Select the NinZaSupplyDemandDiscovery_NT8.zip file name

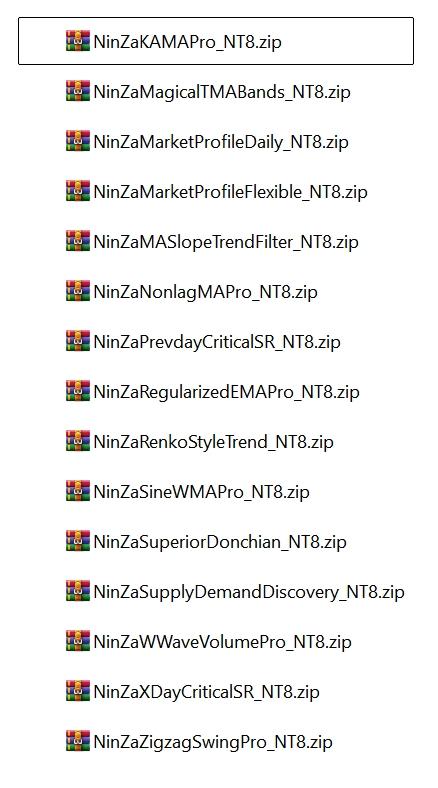click(249, 593)
